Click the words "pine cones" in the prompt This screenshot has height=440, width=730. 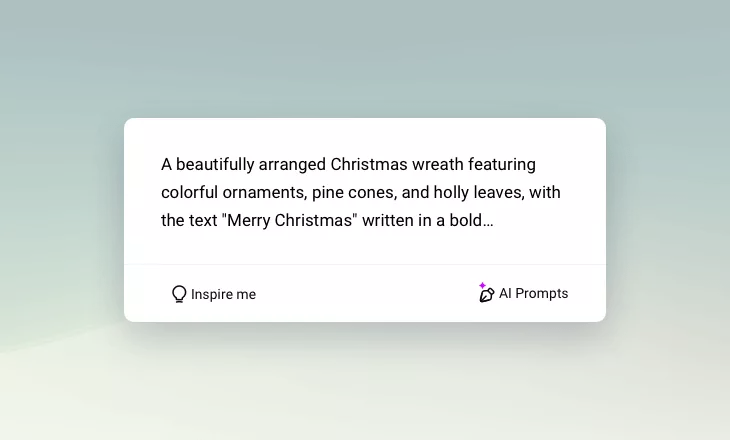(354, 193)
